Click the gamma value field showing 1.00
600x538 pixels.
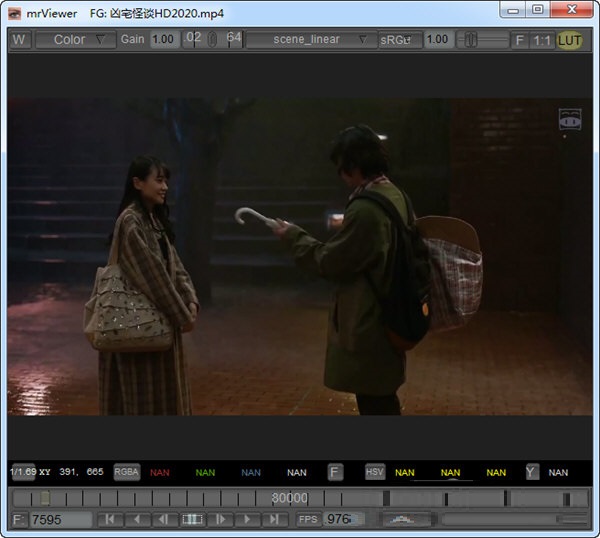pos(438,39)
